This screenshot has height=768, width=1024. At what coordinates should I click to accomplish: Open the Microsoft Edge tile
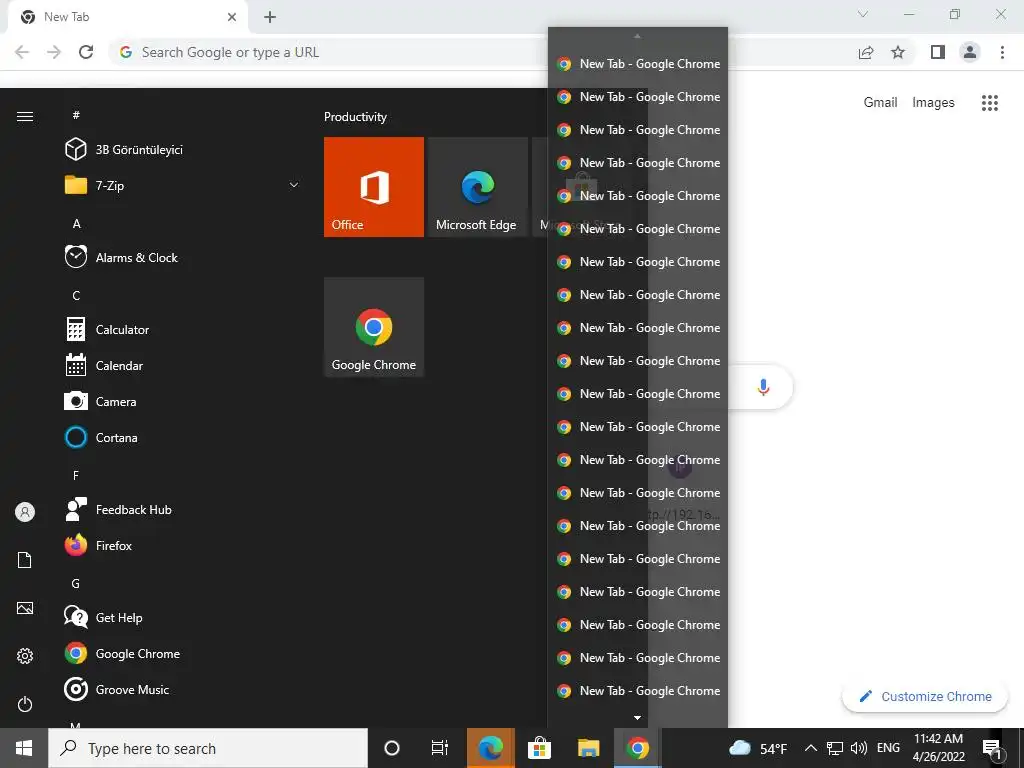click(x=477, y=187)
